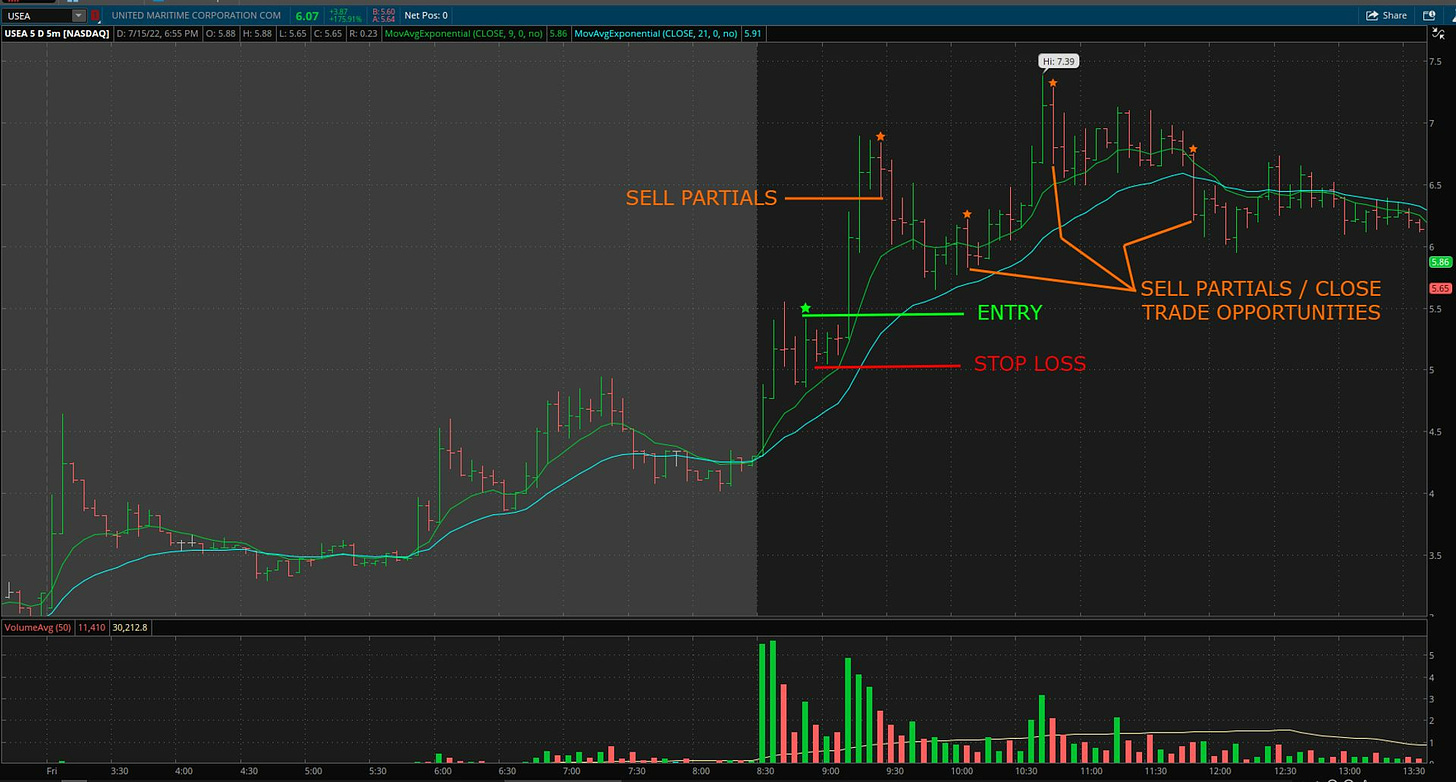Click the volume value 11,410
Viewport: 1456px width, 782px height.
(92, 627)
